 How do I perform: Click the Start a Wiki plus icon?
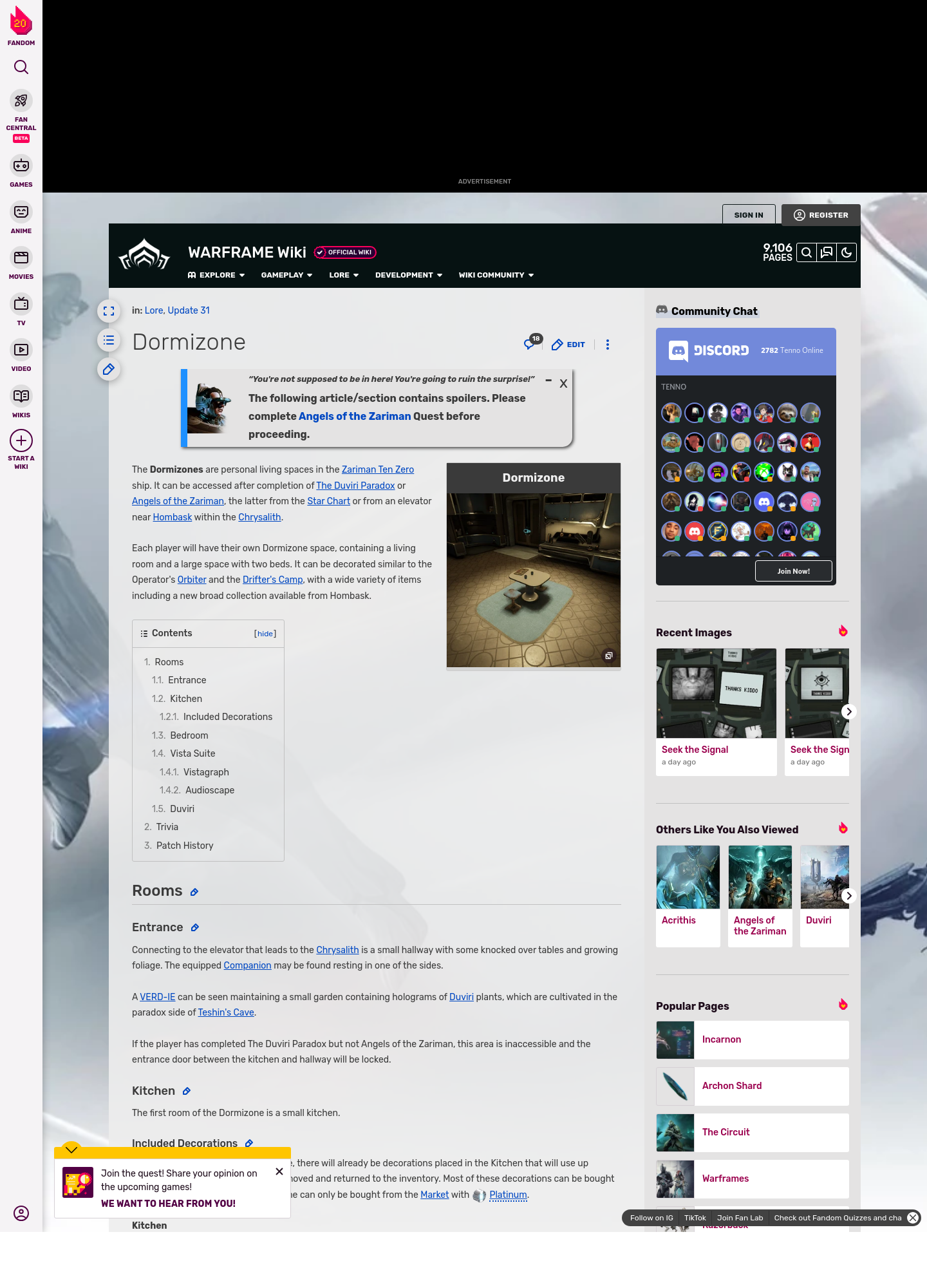pos(21,440)
